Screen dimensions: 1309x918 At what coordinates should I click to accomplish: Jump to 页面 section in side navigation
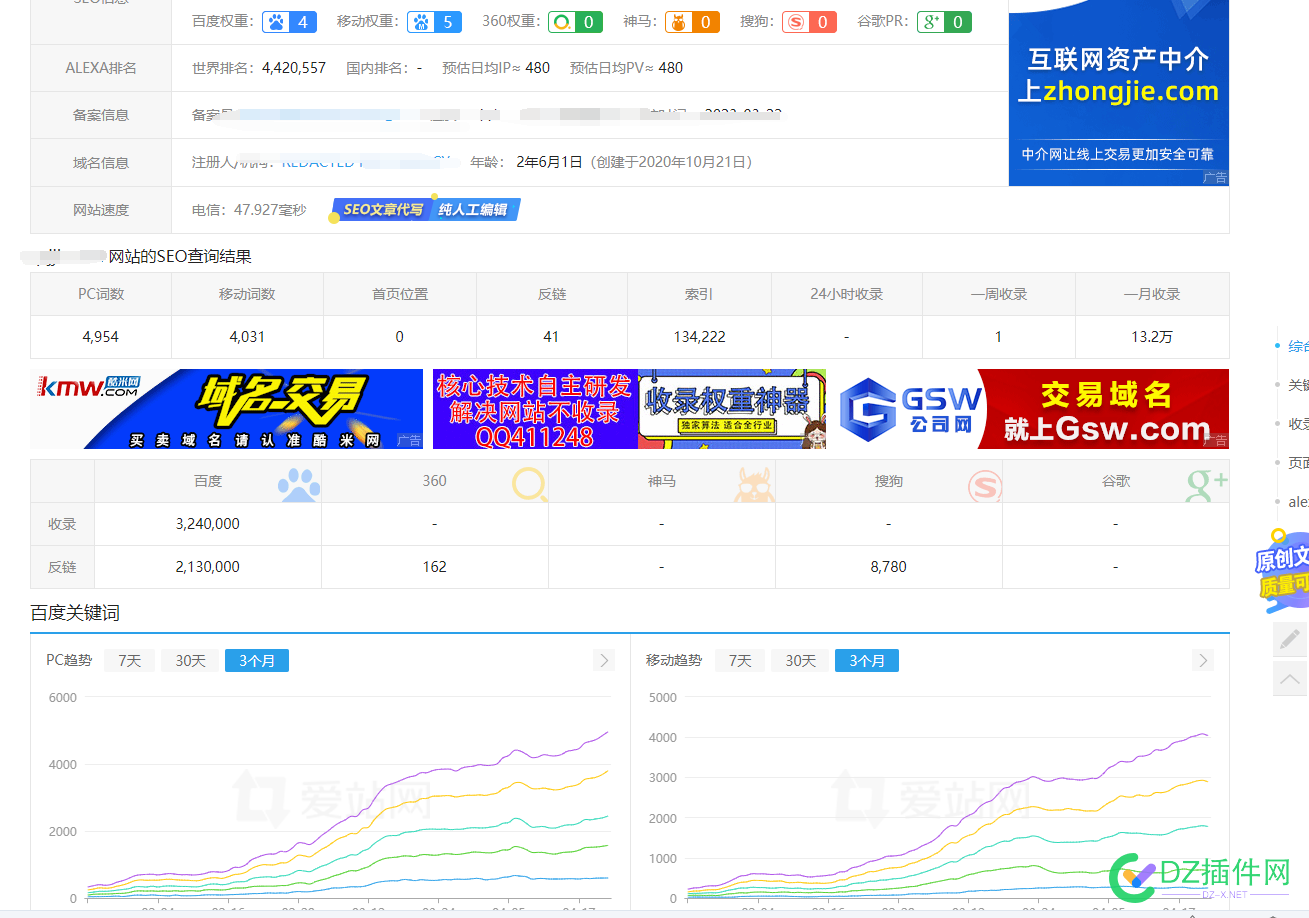(x=1297, y=462)
